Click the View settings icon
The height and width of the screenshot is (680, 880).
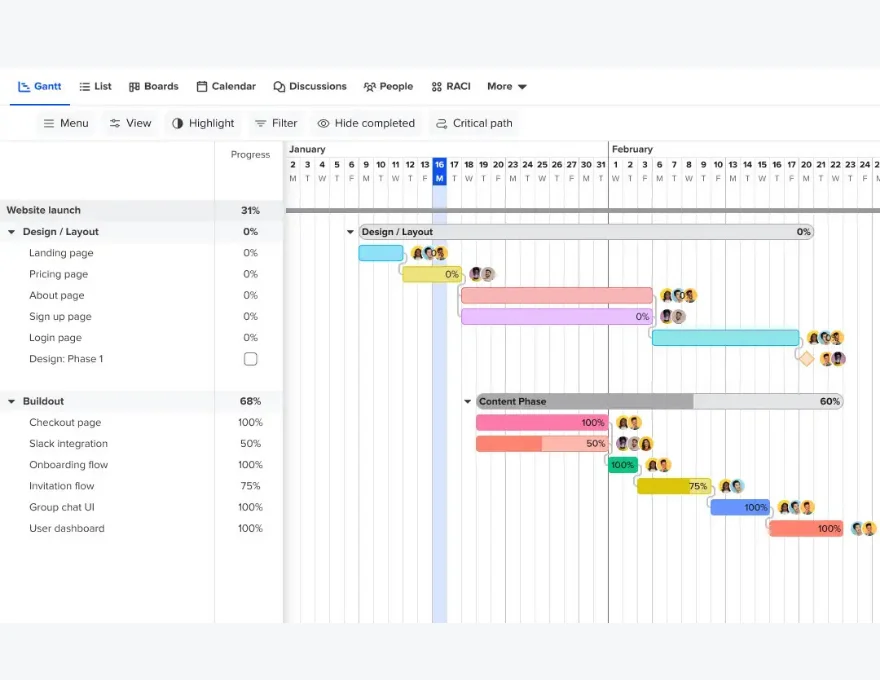pos(115,123)
